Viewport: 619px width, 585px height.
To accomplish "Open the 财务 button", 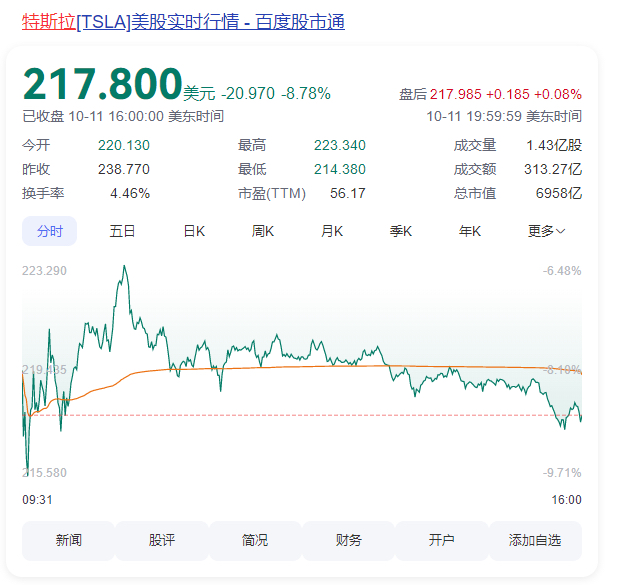I will (x=348, y=540).
